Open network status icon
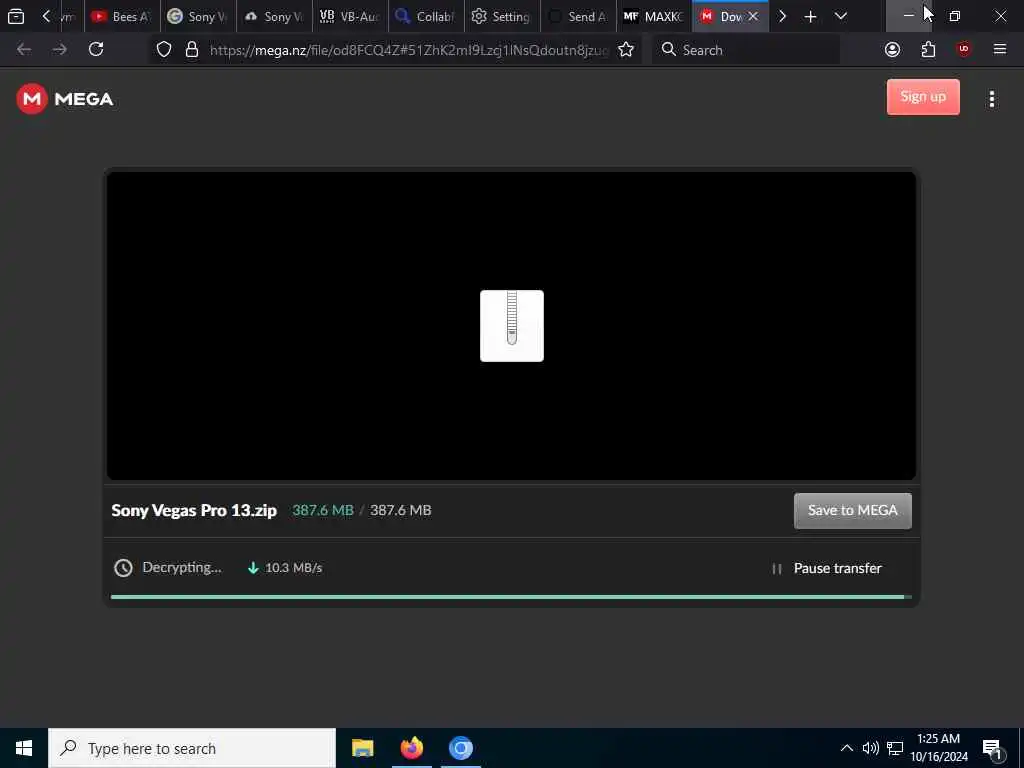The image size is (1024, 768). [895, 748]
